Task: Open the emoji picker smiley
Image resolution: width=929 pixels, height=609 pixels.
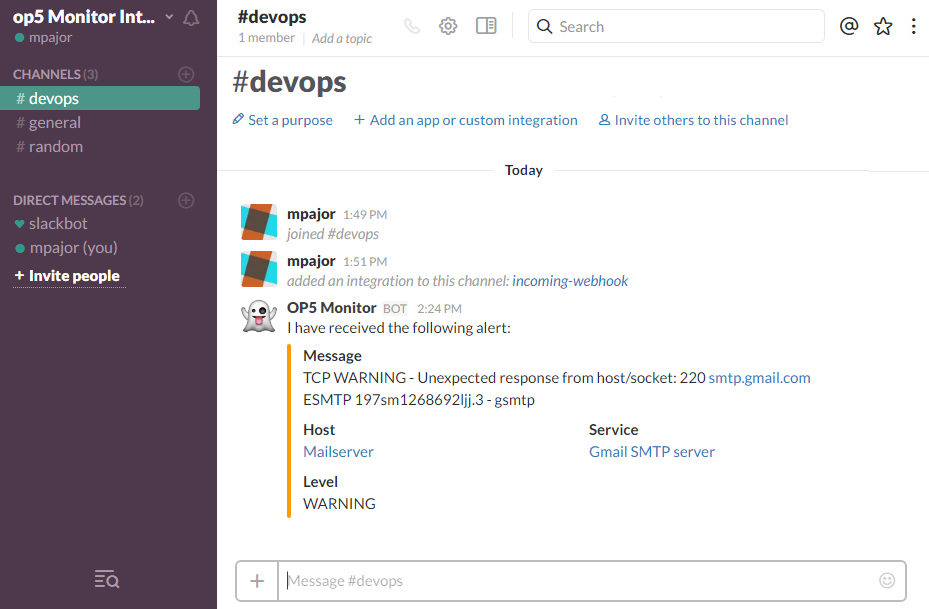Action: pyautogui.click(x=887, y=581)
